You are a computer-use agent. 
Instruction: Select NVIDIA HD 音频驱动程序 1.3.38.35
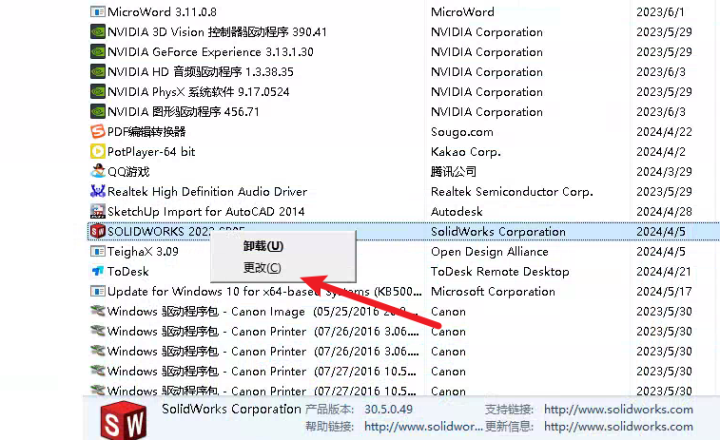pos(200,72)
